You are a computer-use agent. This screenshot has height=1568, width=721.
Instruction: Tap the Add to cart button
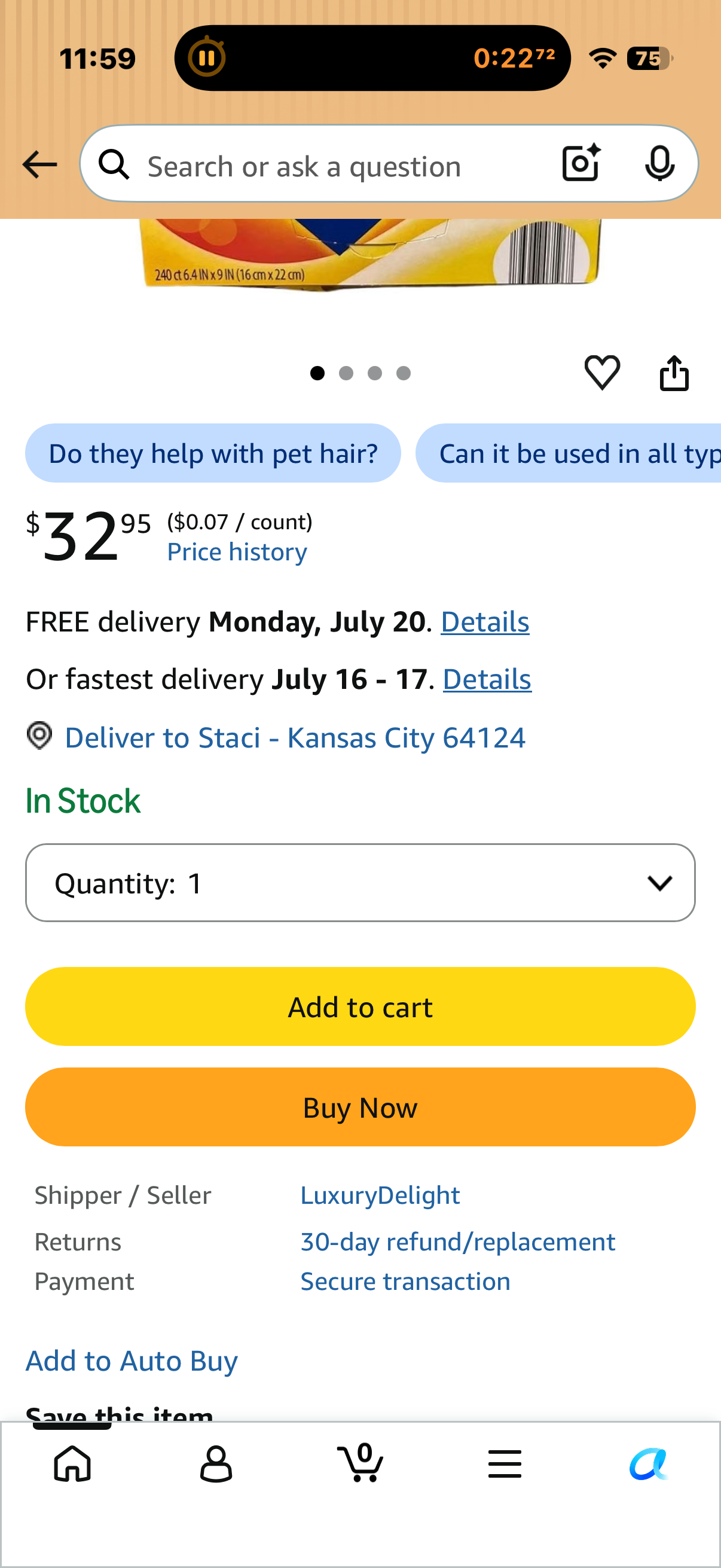pyautogui.click(x=360, y=1006)
